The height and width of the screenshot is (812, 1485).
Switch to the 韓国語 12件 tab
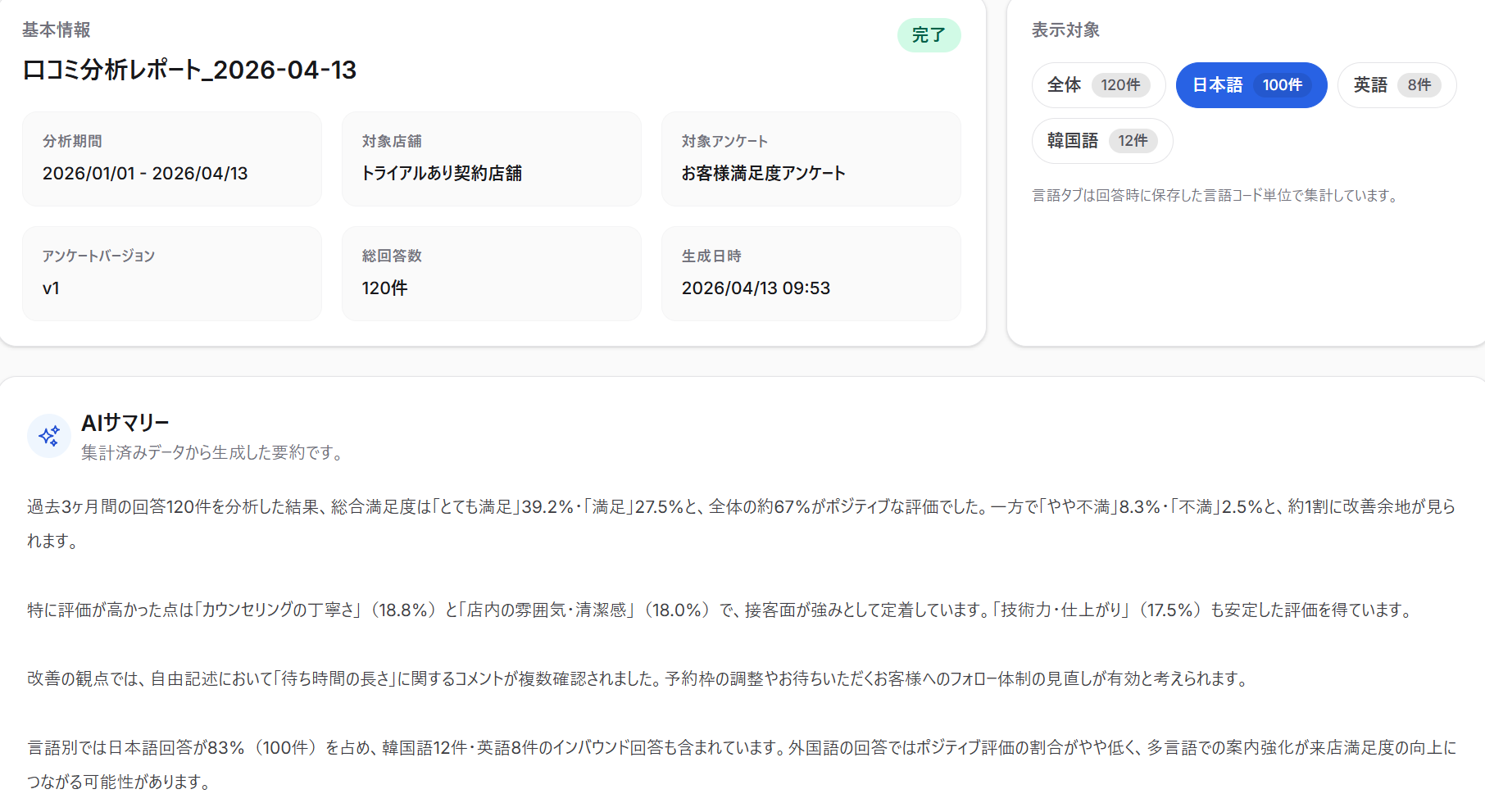pos(1102,141)
